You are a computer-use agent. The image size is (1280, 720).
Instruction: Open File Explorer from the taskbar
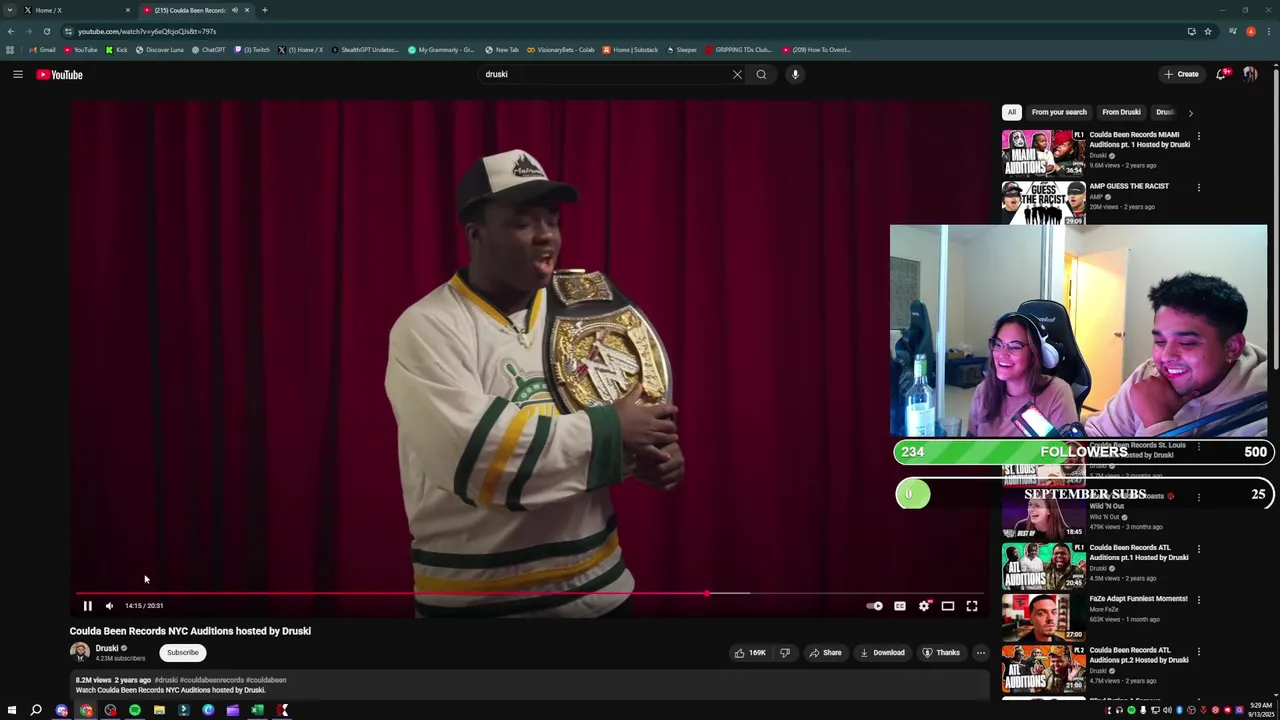(159, 710)
